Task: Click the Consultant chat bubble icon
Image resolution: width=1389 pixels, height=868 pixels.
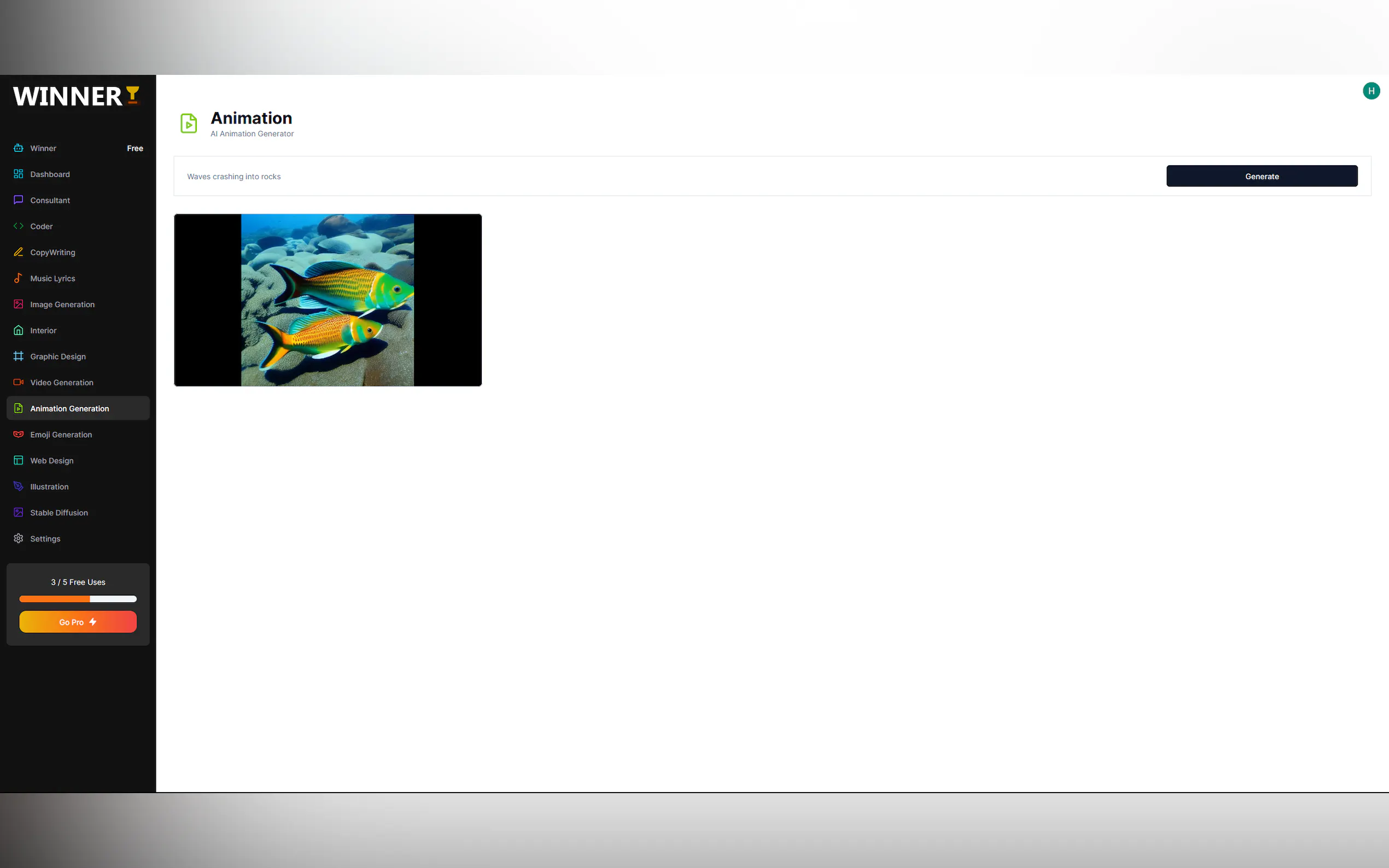Action: 19,200
